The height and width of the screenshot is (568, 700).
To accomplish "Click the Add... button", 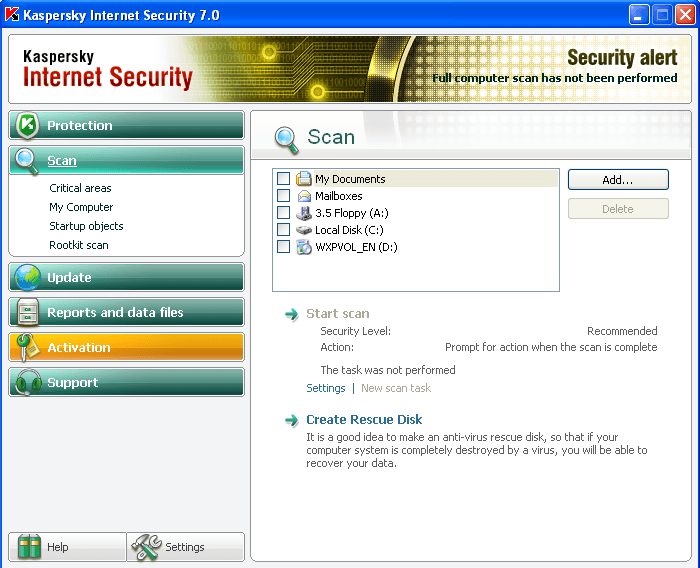I will tap(618, 180).
